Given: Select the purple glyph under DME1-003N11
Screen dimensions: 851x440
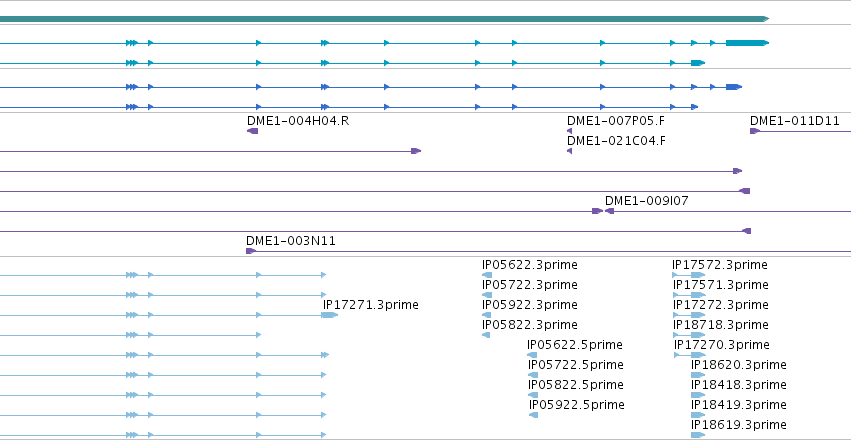Looking at the screenshot, I should tap(251, 251).
